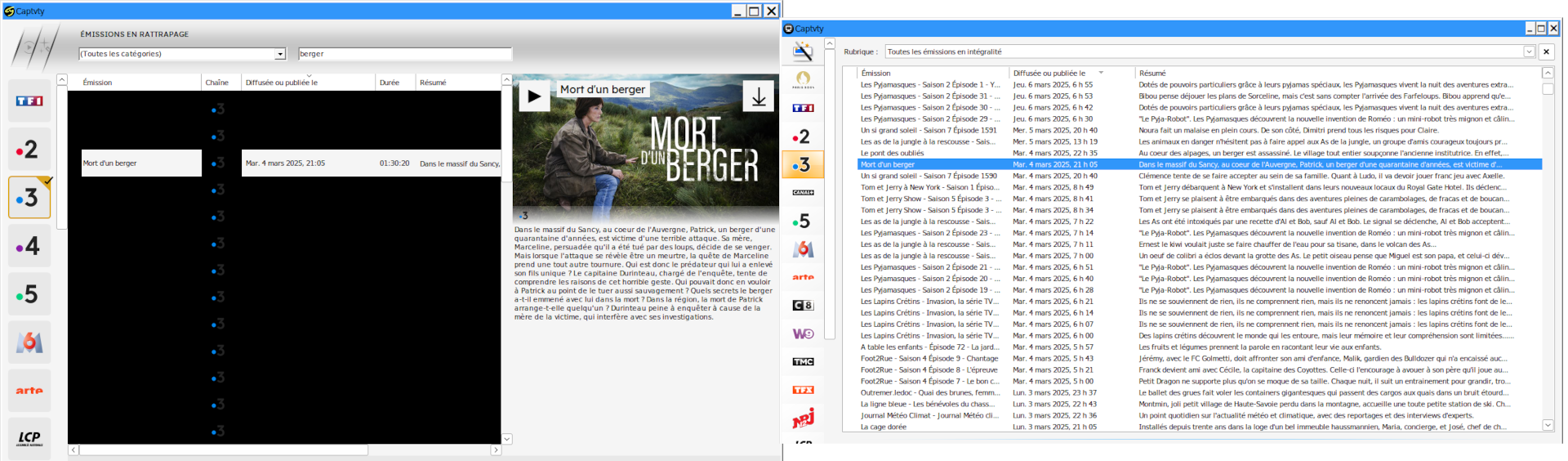
Task: Choose the France 4 channel button
Action: click(x=29, y=246)
